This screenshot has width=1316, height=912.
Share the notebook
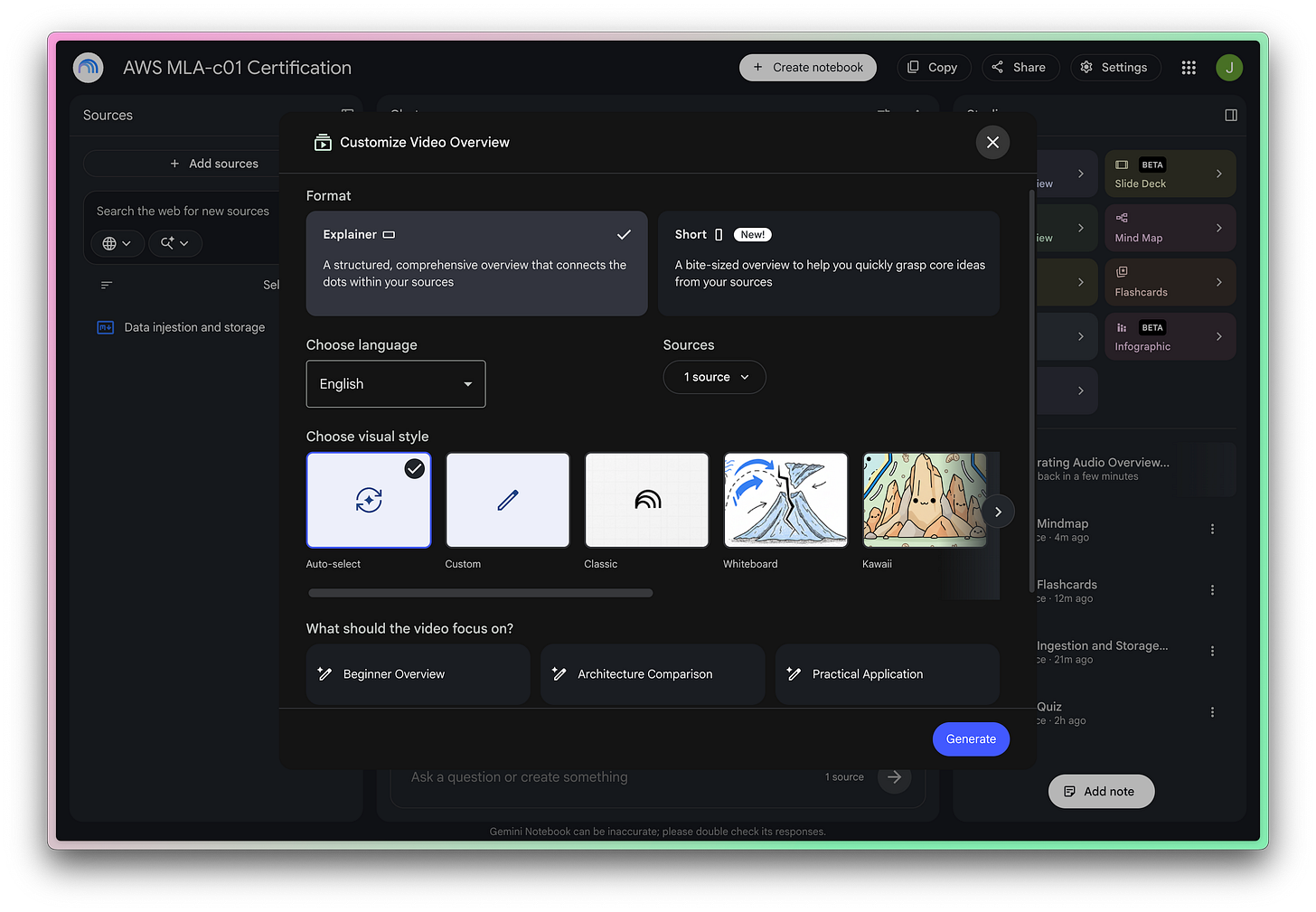tap(1020, 68)
